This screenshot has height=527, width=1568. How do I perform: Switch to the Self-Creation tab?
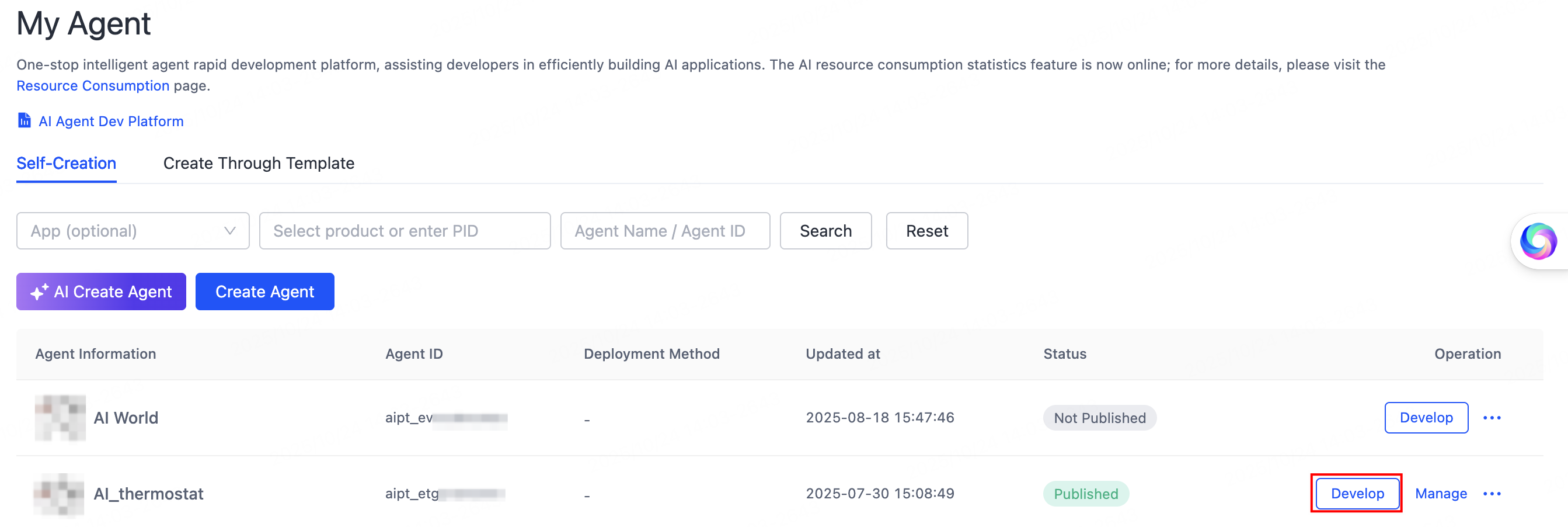click(x=67, y=163)
